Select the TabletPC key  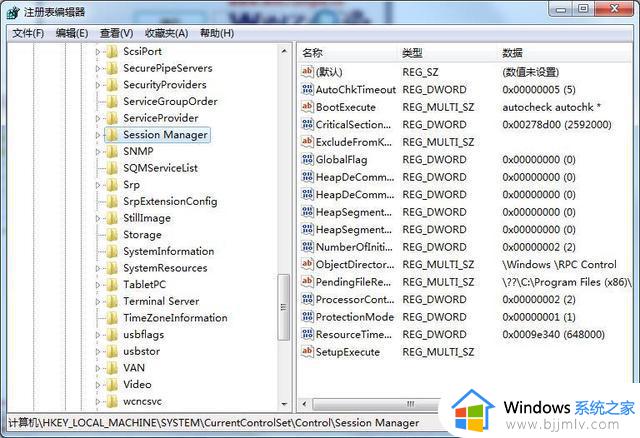[144, 285]
